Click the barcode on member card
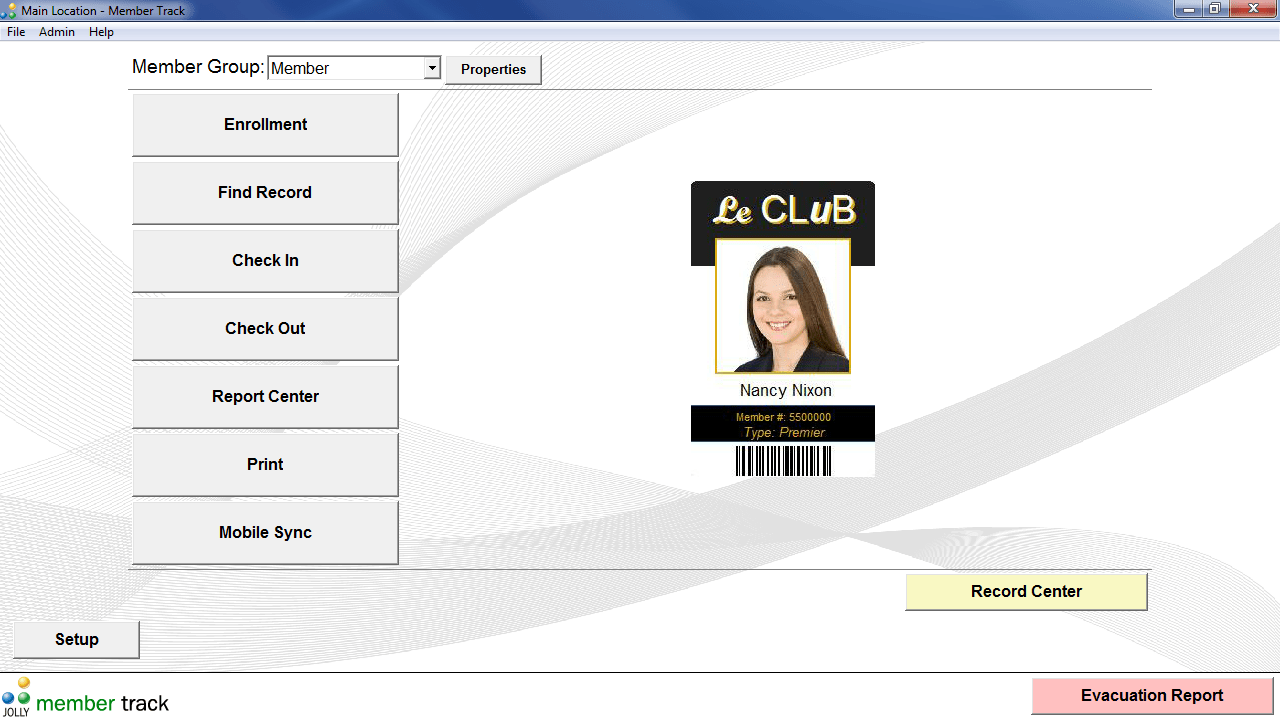Image resolution: width=1280 pixels, height=720 pixels. coord(783,461)
